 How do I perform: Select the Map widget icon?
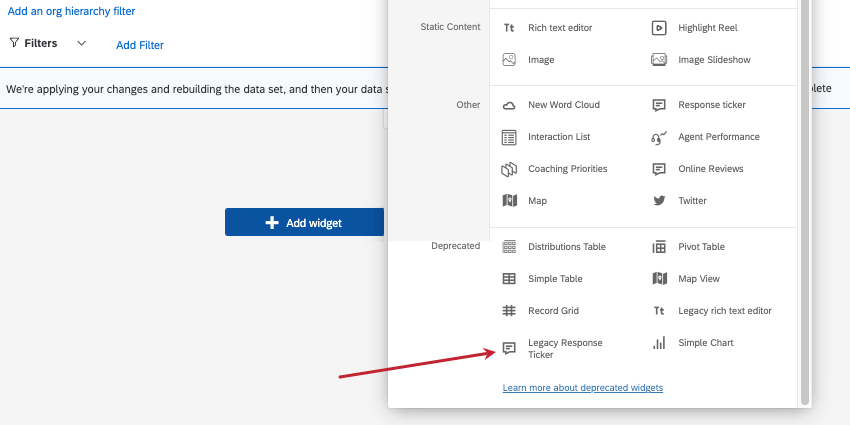tap(510, 201)
